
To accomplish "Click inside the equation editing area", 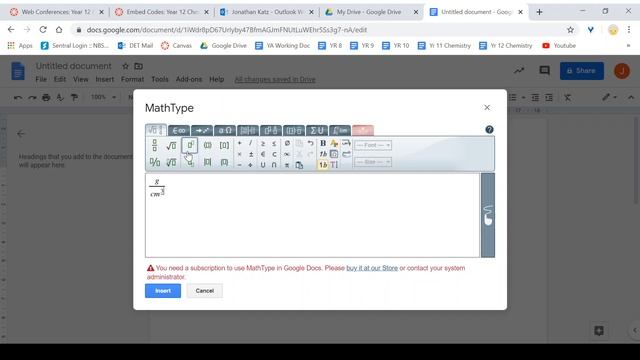I will (x=313, y=215).
